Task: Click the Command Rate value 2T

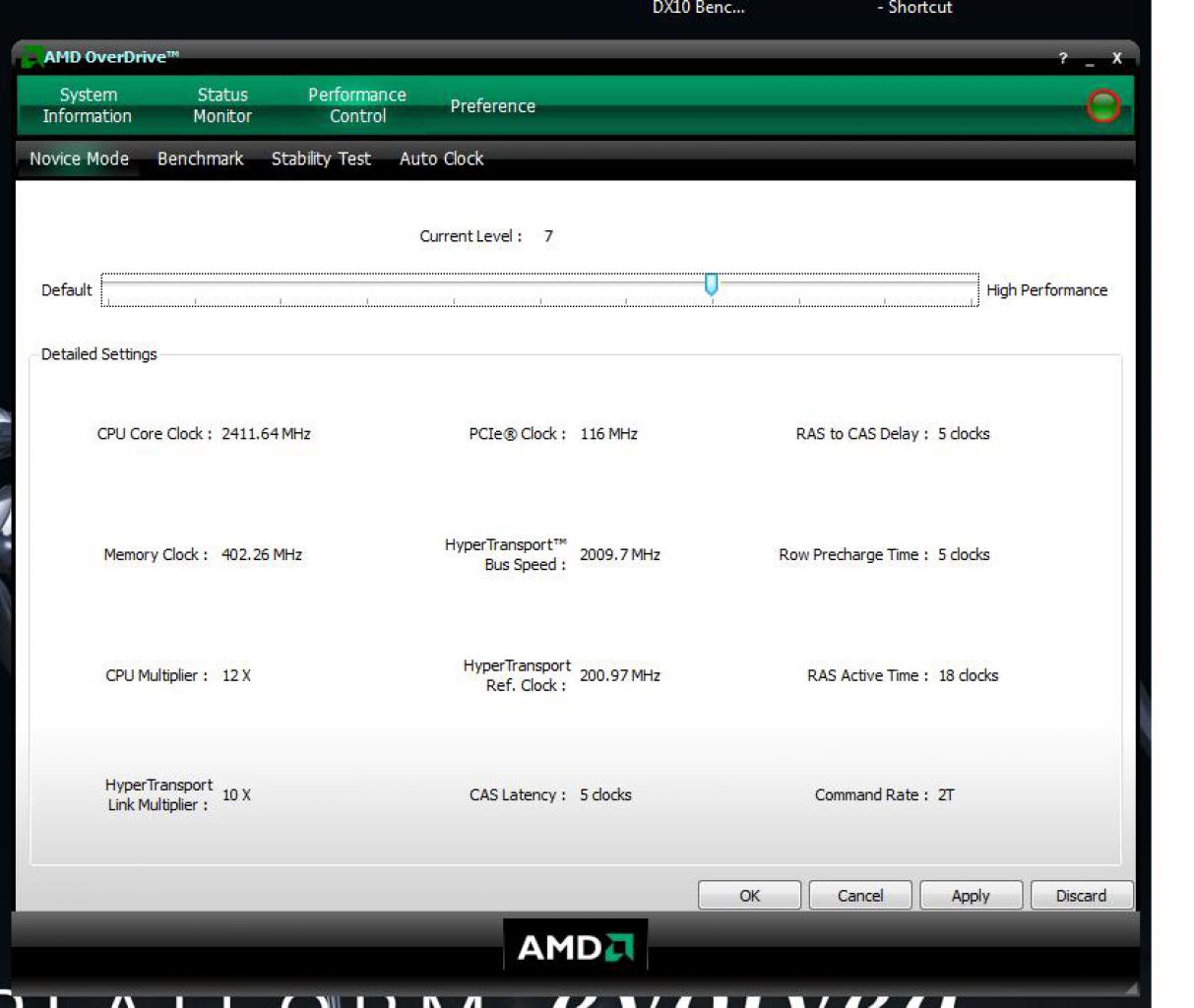Action: click(x=946, y=795)
